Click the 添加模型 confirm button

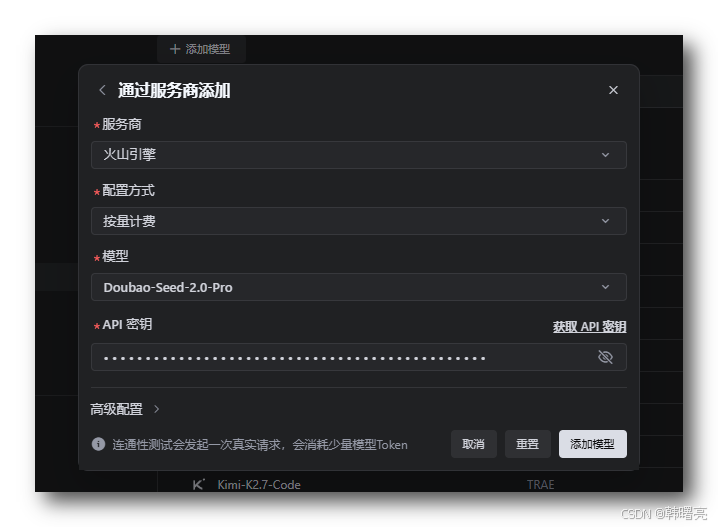point(593,444)
